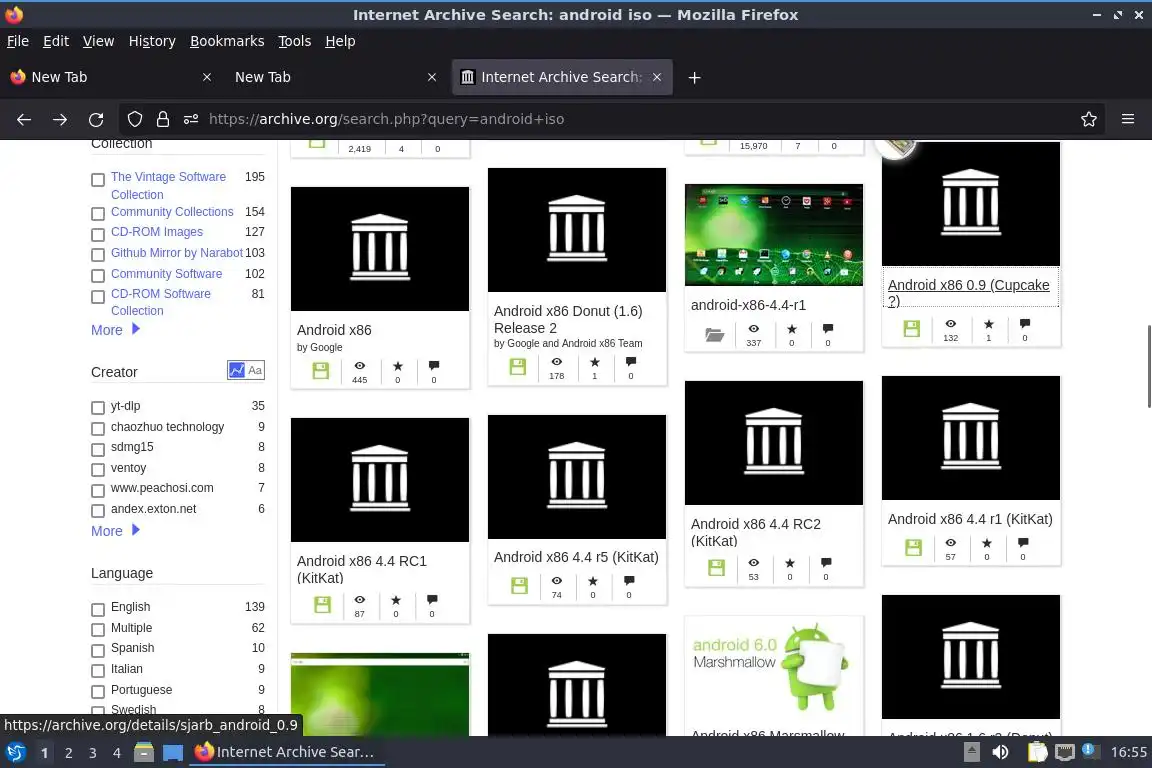Open the Tools menu
Screen dimensions: 1152x768
click(x=295, y=41)
